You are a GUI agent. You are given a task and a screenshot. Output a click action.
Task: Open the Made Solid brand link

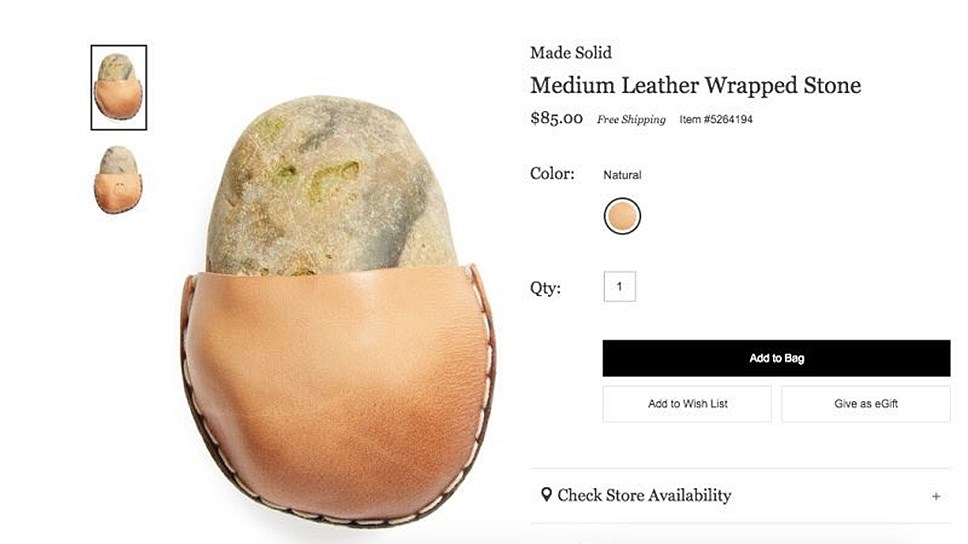point(570,52)
